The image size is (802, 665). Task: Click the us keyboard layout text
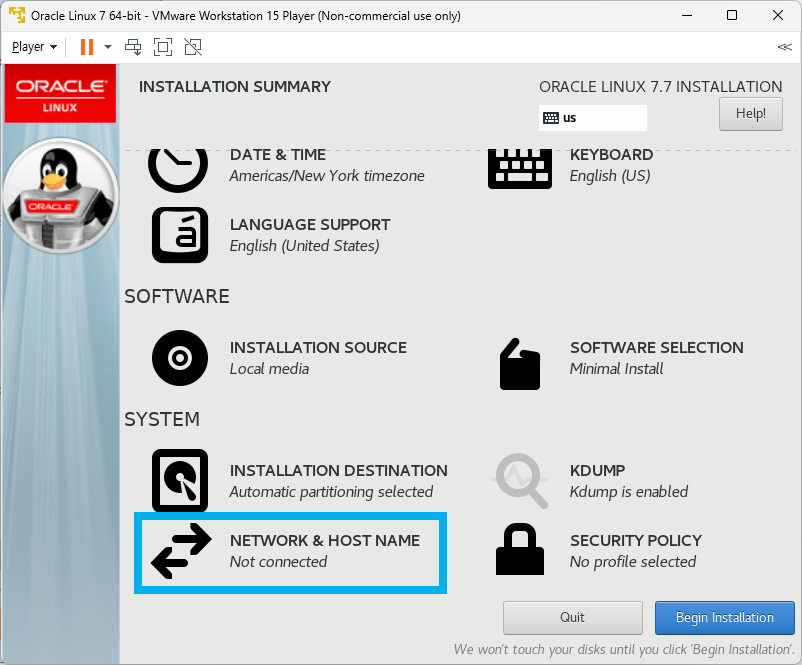(569, 118)
